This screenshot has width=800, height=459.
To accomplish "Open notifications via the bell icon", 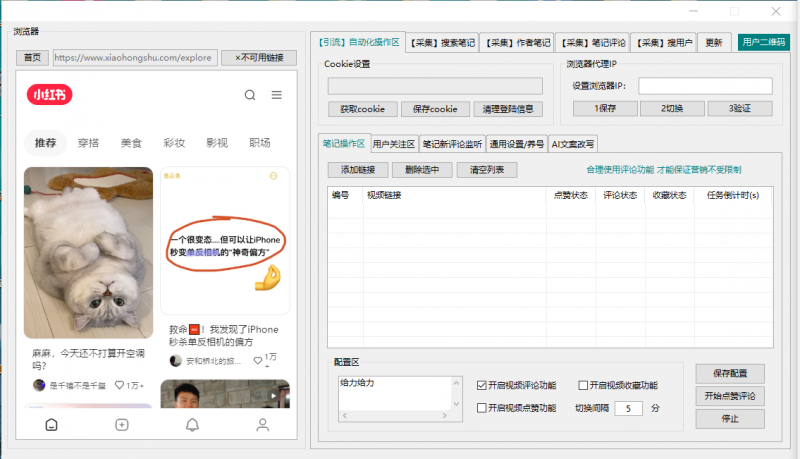I will tap(192, 424).
